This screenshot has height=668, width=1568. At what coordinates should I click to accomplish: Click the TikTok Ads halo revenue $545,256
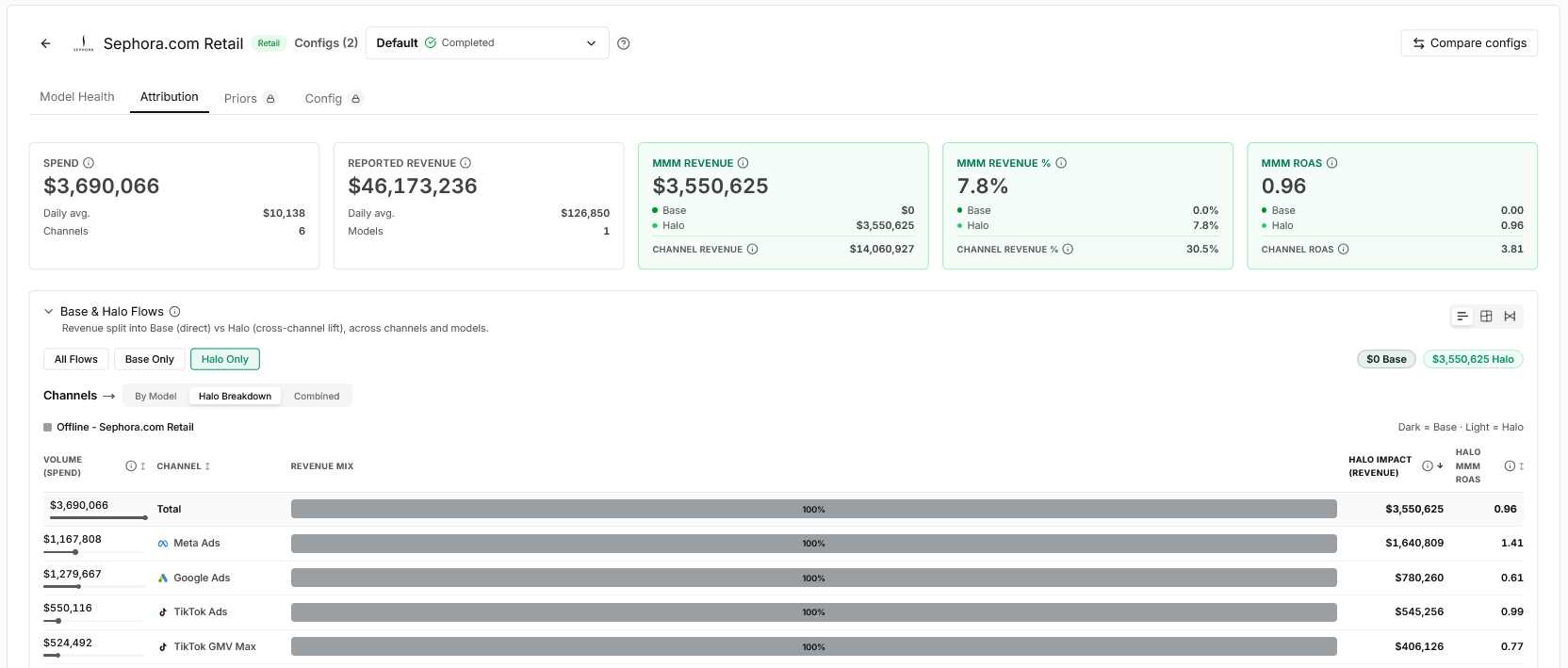point(1419,612)
